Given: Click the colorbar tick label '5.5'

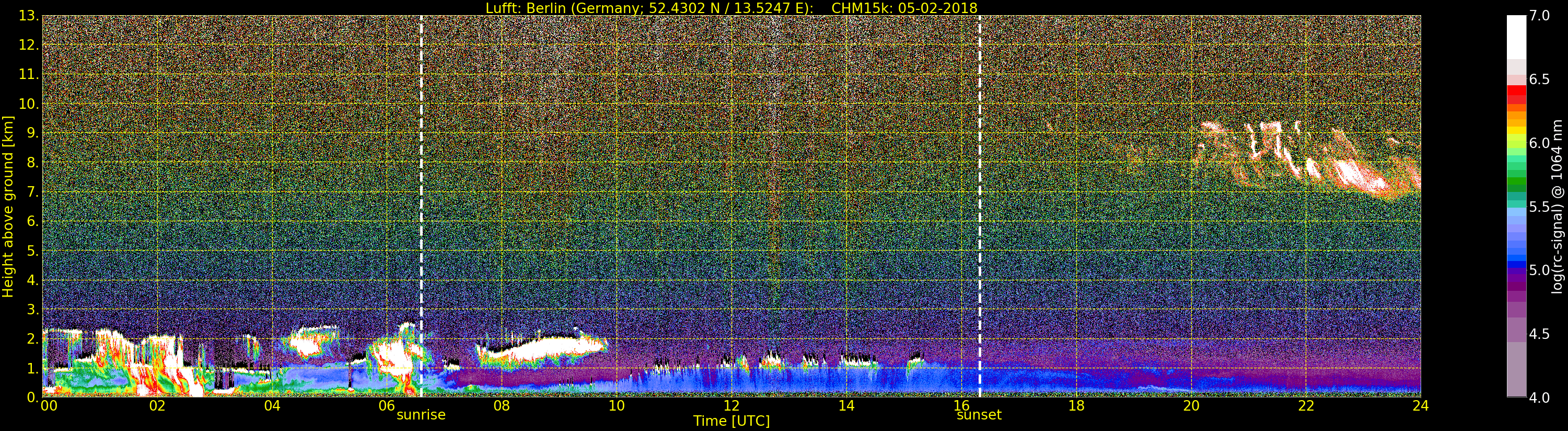Looking at the screenshot, I should tap(1539, 207).
